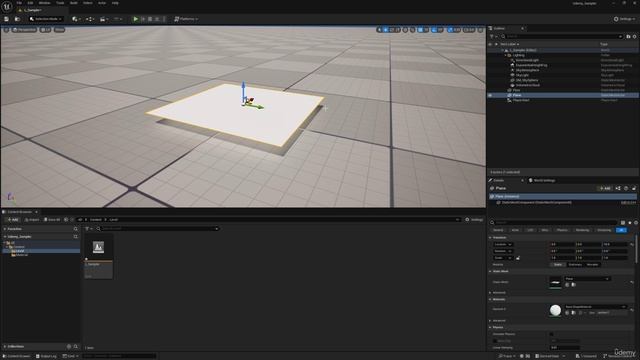
Task: Maximize or restore the viewport
Action: click(480, 30)
